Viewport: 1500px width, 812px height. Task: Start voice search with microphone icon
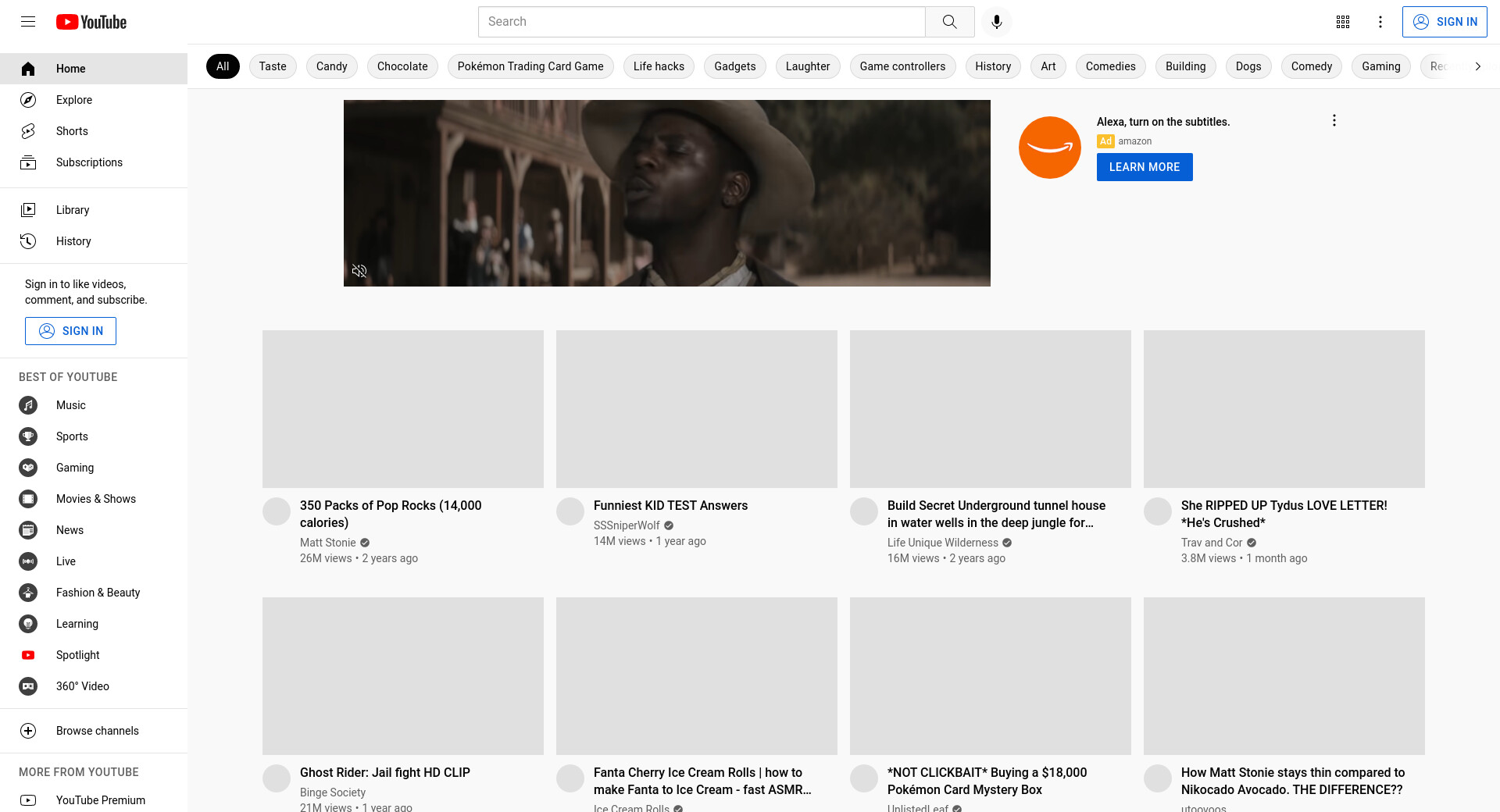point(996,22)
